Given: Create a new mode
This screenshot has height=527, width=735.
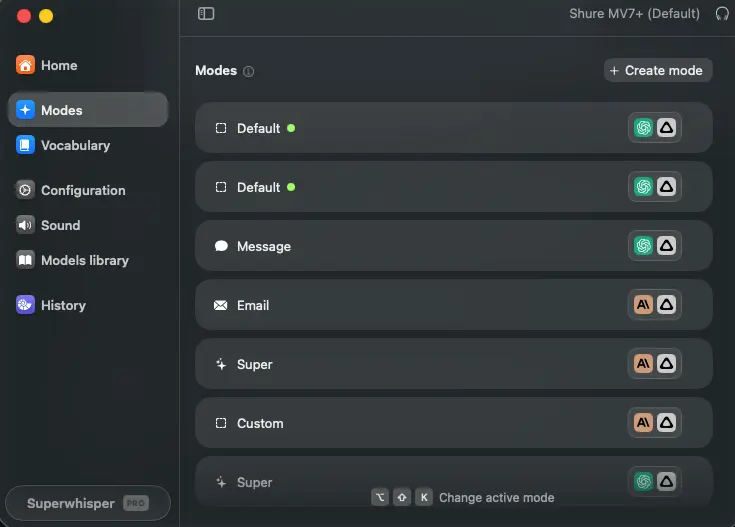Looking at the screenshot, I should coord(658,70).
